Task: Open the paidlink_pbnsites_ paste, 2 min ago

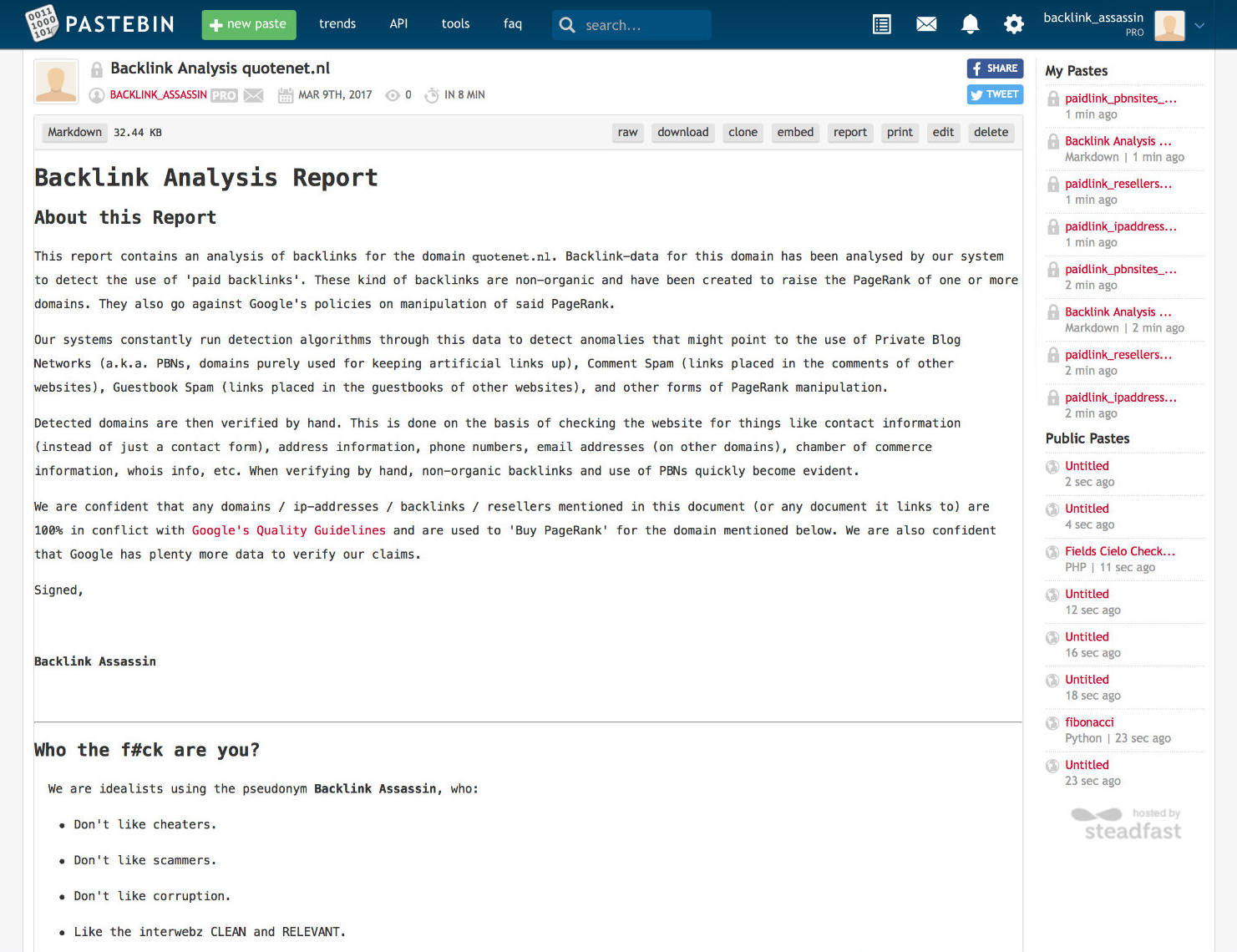Action: [1121, 269]
